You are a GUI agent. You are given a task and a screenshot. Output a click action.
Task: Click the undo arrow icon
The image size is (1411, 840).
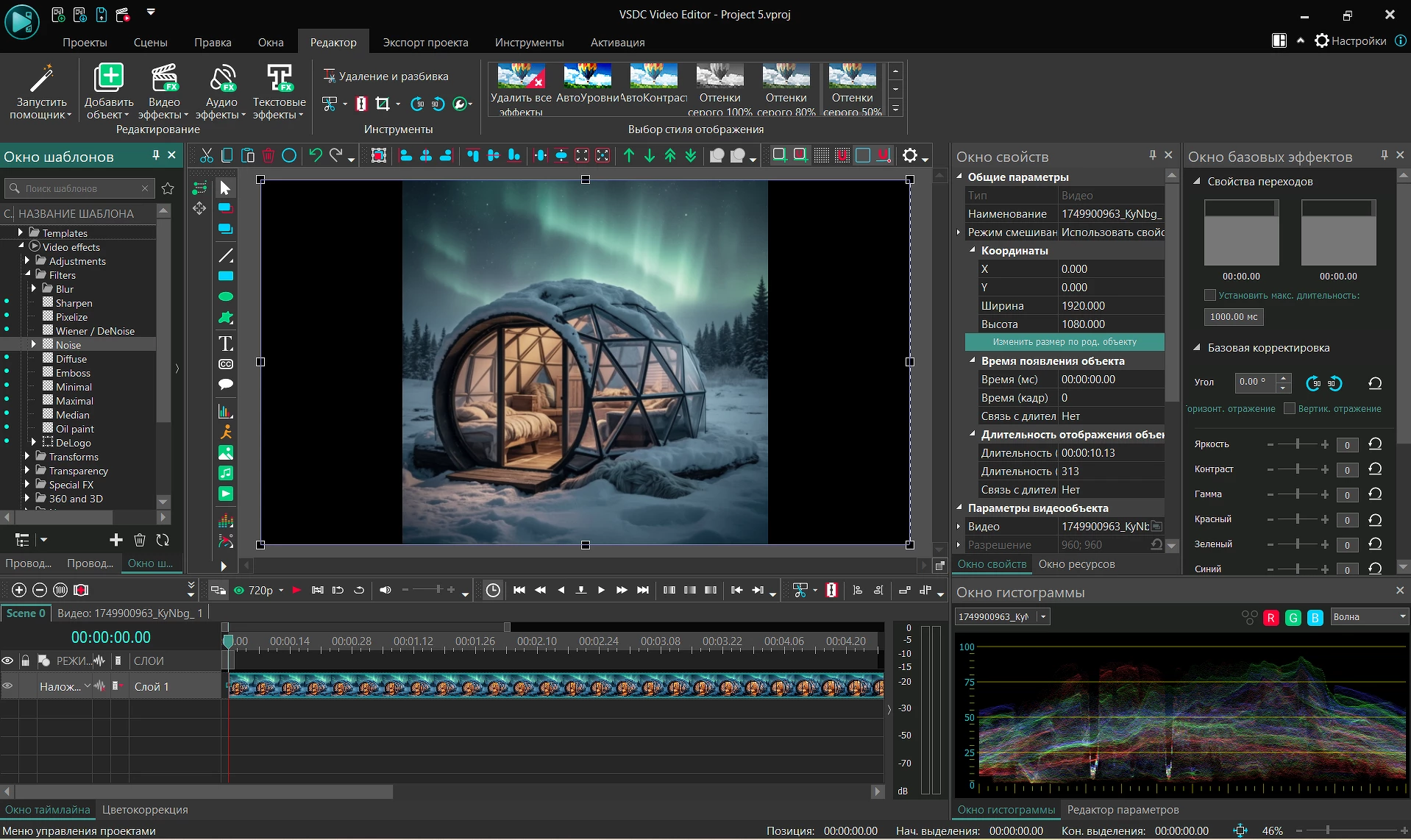click(316, 155)
